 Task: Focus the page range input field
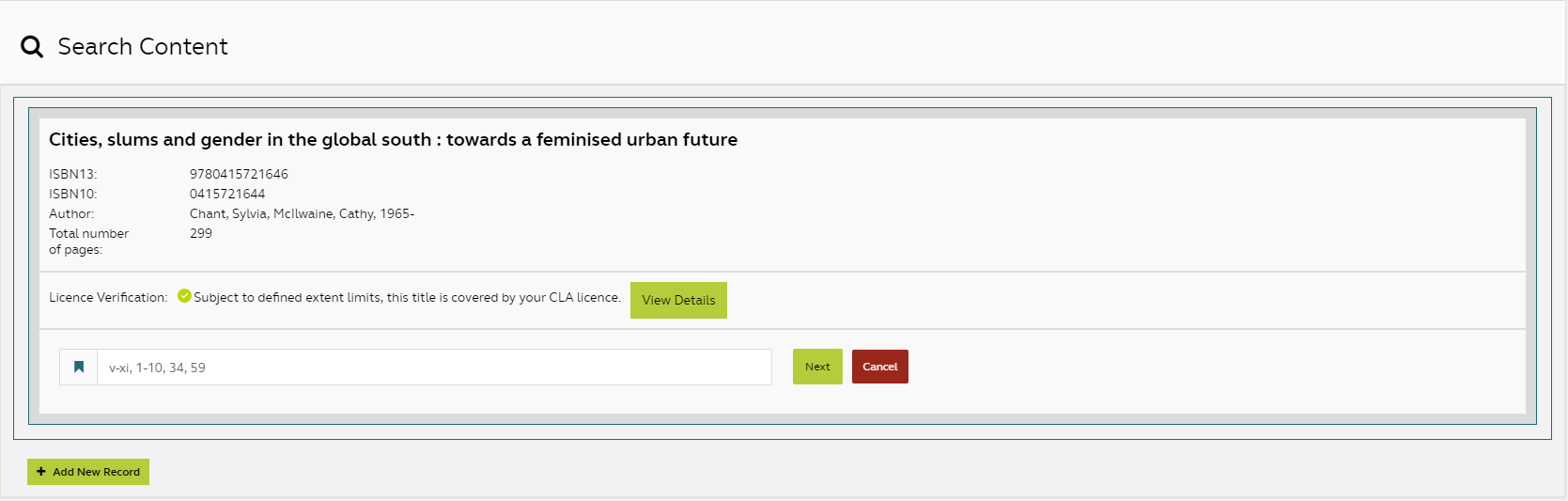pyautogui.click(x=434, y=368)
